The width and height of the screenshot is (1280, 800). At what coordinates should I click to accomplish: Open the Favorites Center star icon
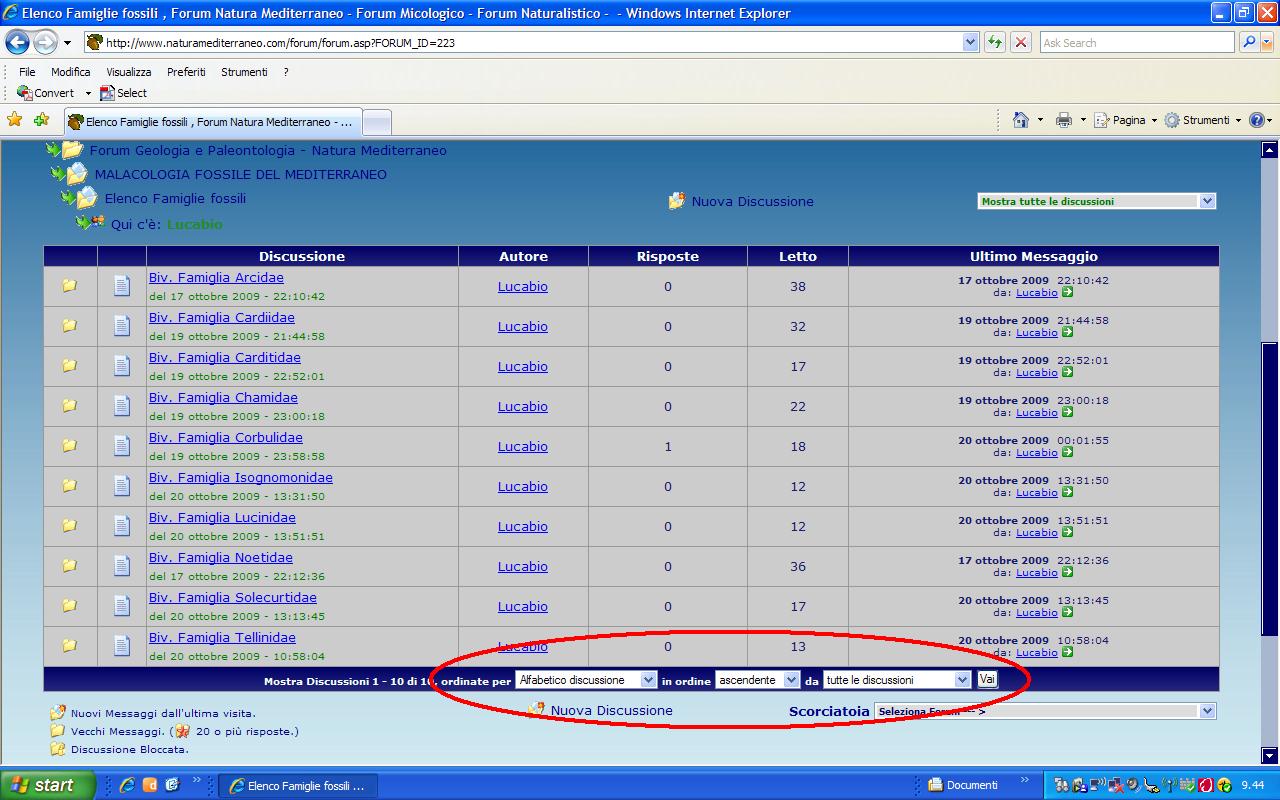click(14, 120)
